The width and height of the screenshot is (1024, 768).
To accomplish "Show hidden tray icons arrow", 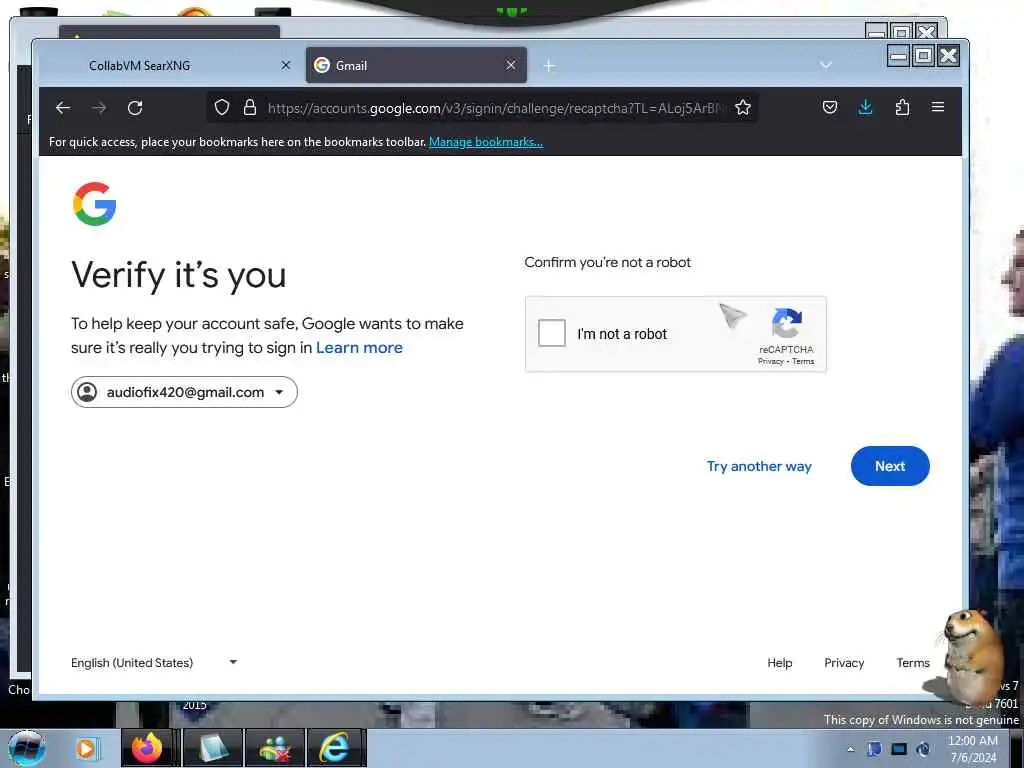I will (x=850, y=749).
